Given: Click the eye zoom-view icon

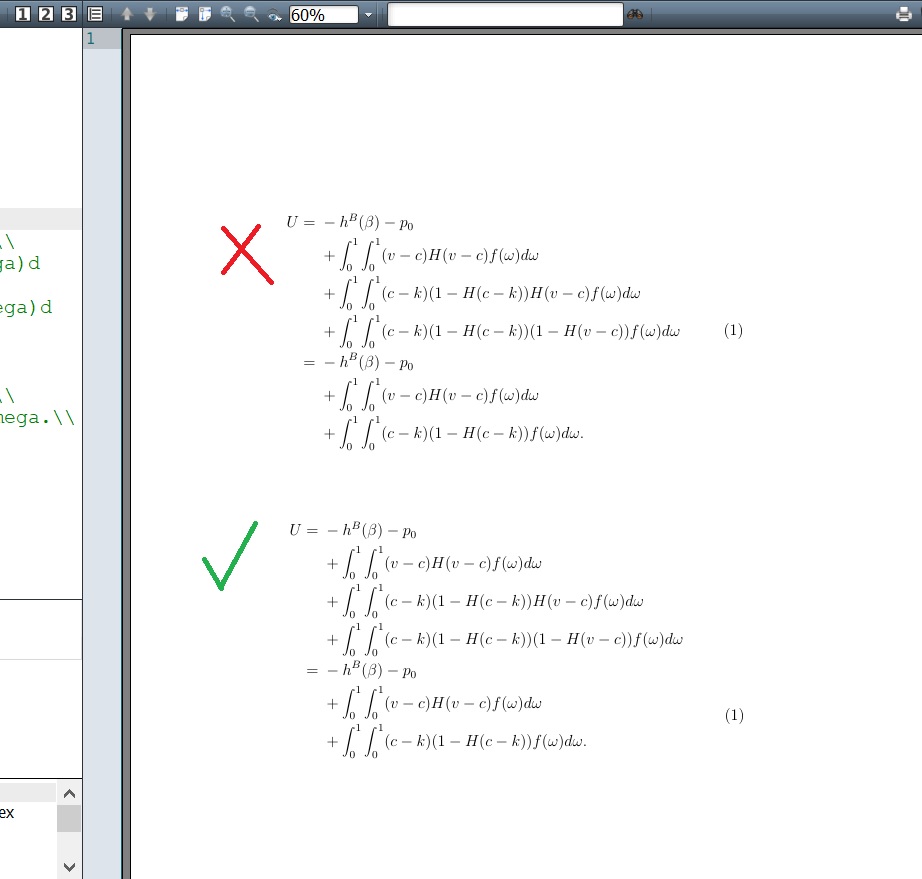Looking at the screenshot, I should [x=274, y=15].
